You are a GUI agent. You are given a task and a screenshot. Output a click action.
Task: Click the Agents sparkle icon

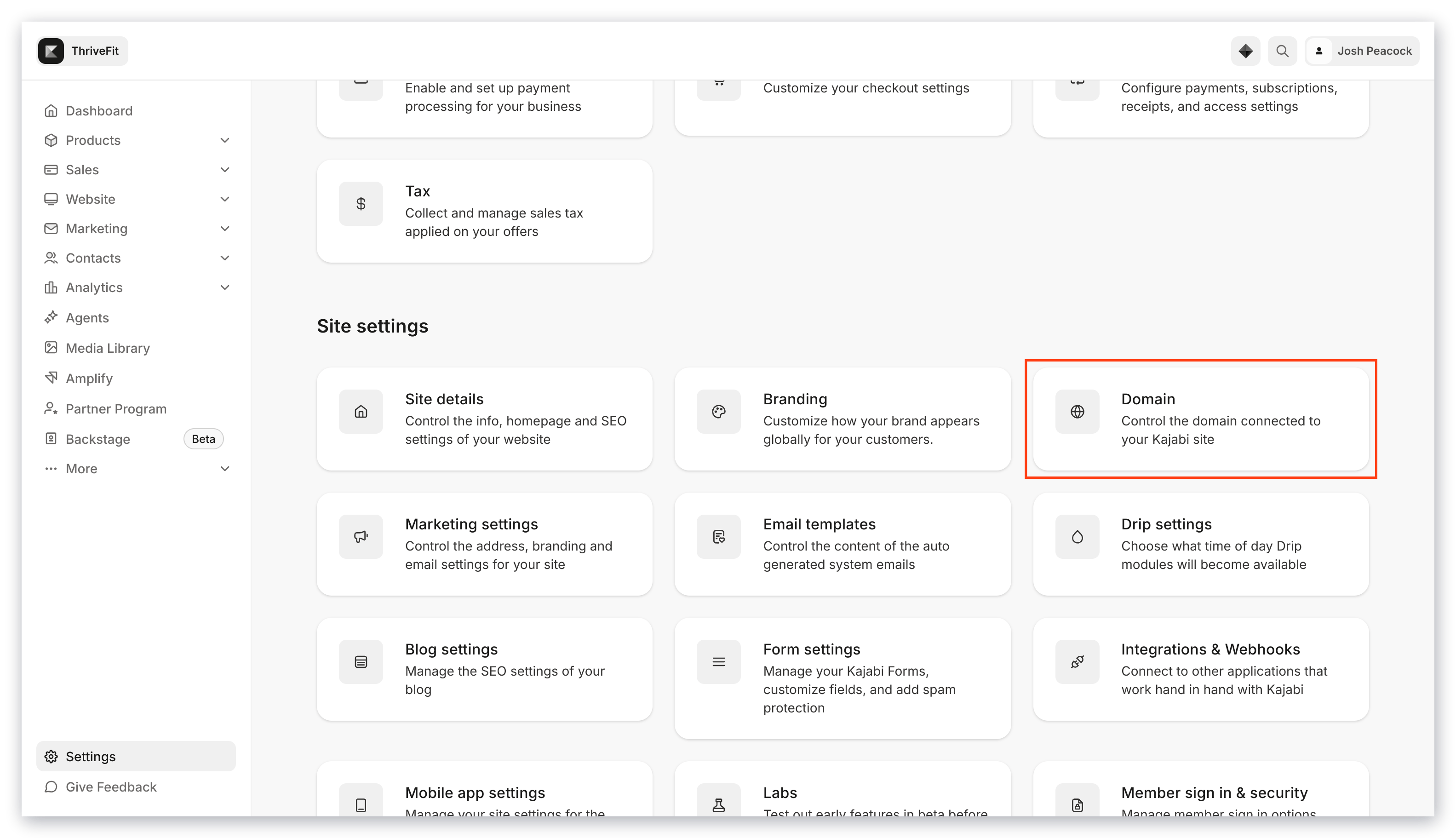click(x=51, y=317)
